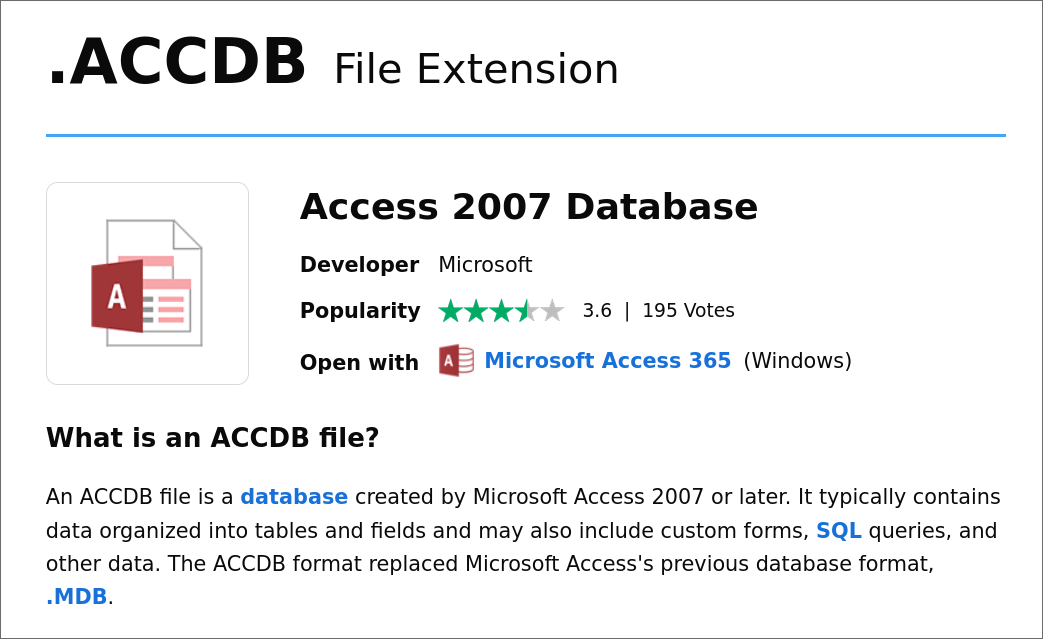Click the ACCDB file type icon

coord(147,283)
